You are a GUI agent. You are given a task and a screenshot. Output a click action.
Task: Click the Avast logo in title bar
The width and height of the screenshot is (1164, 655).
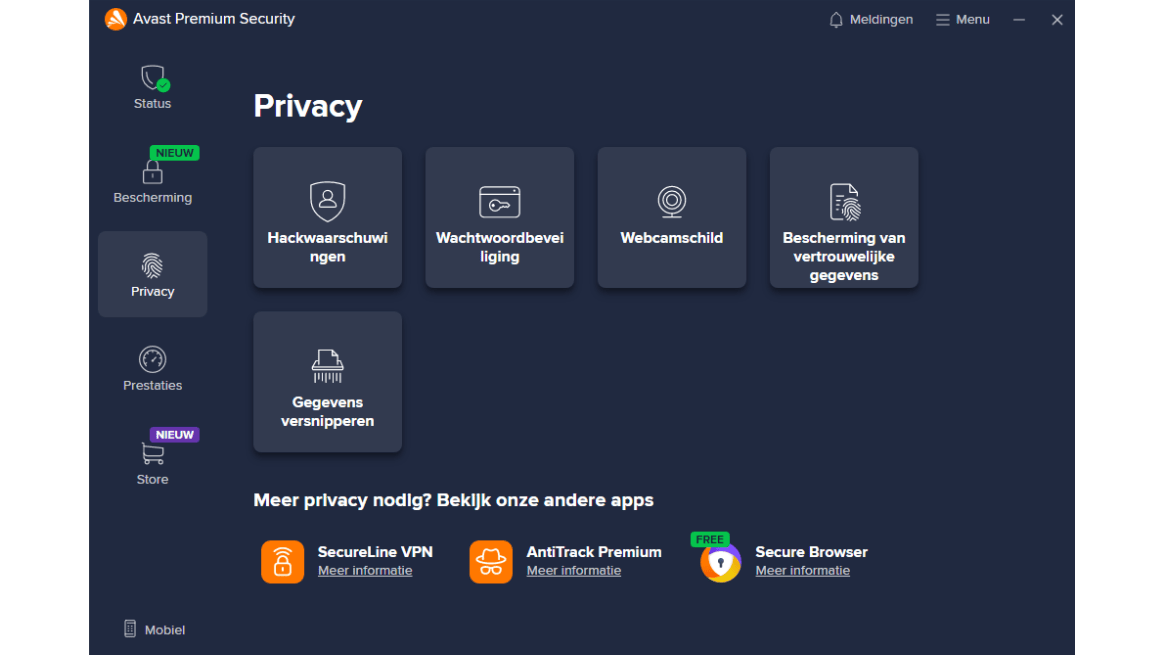116,19
